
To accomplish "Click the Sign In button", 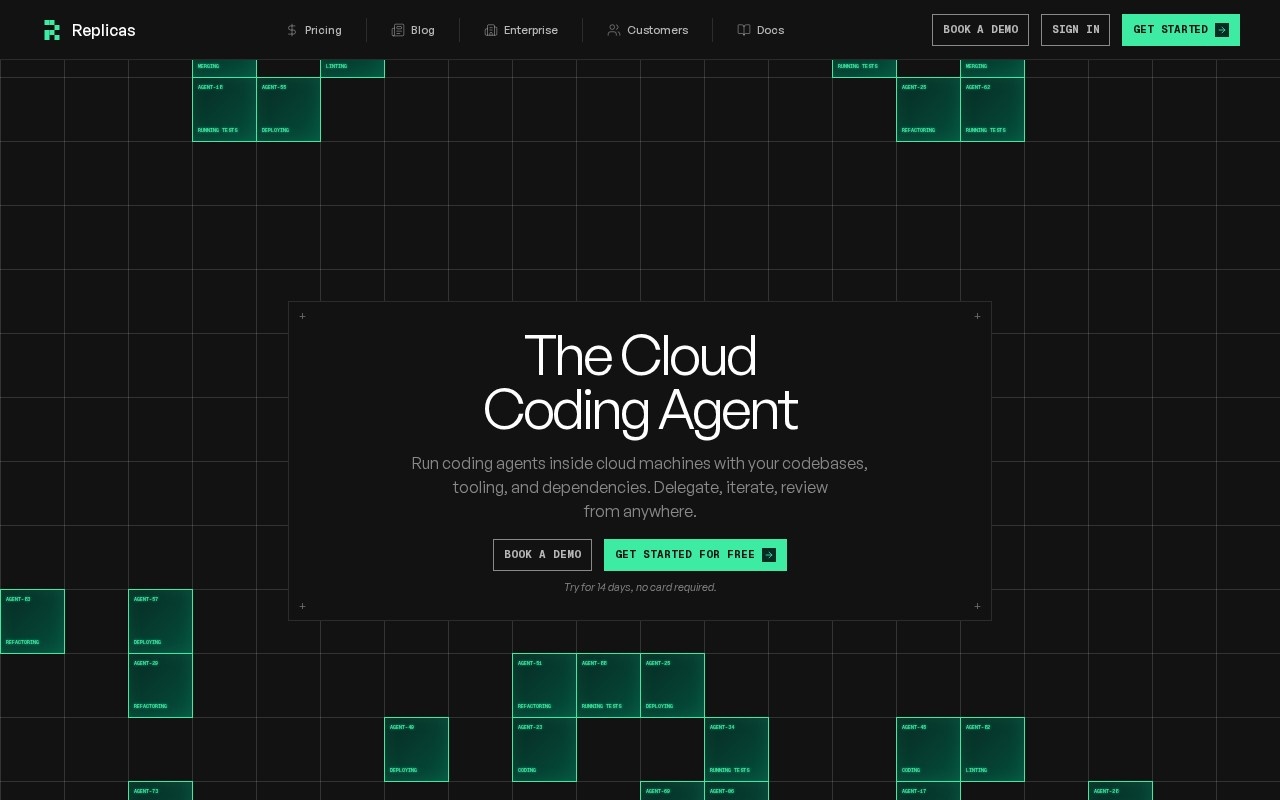I will point(1075,30).
